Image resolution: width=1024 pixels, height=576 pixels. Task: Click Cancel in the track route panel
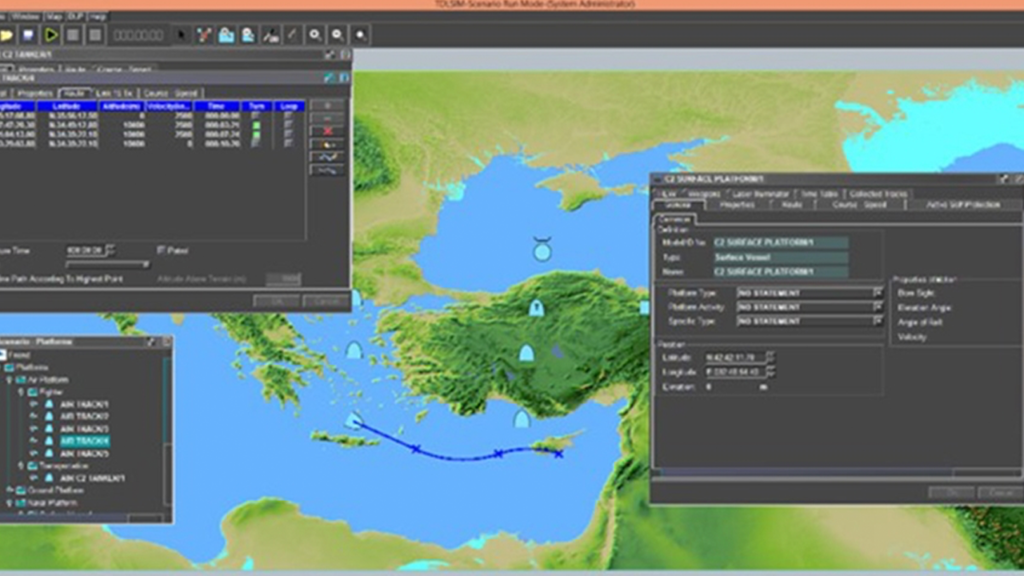pos(326,301)
